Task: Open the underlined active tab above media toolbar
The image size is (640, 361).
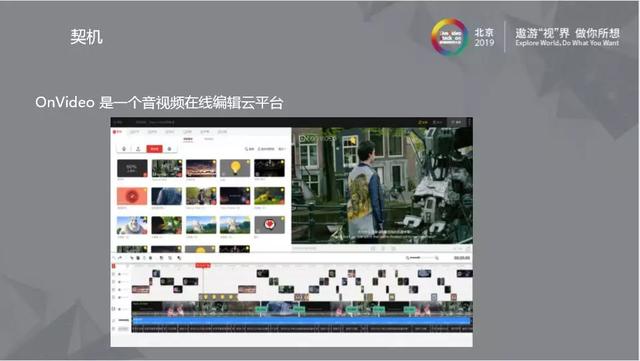Action: click(188, 139)
